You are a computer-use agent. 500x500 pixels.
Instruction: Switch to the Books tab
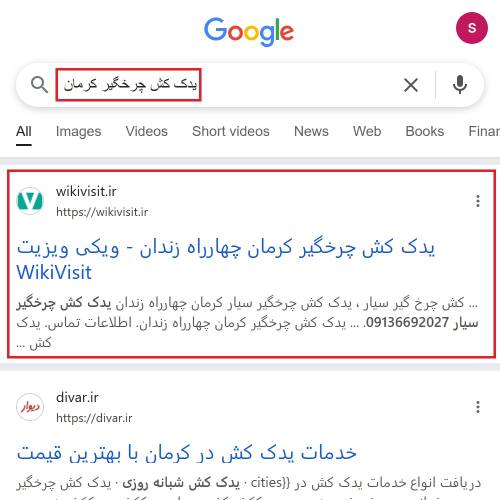click(425, 131)
